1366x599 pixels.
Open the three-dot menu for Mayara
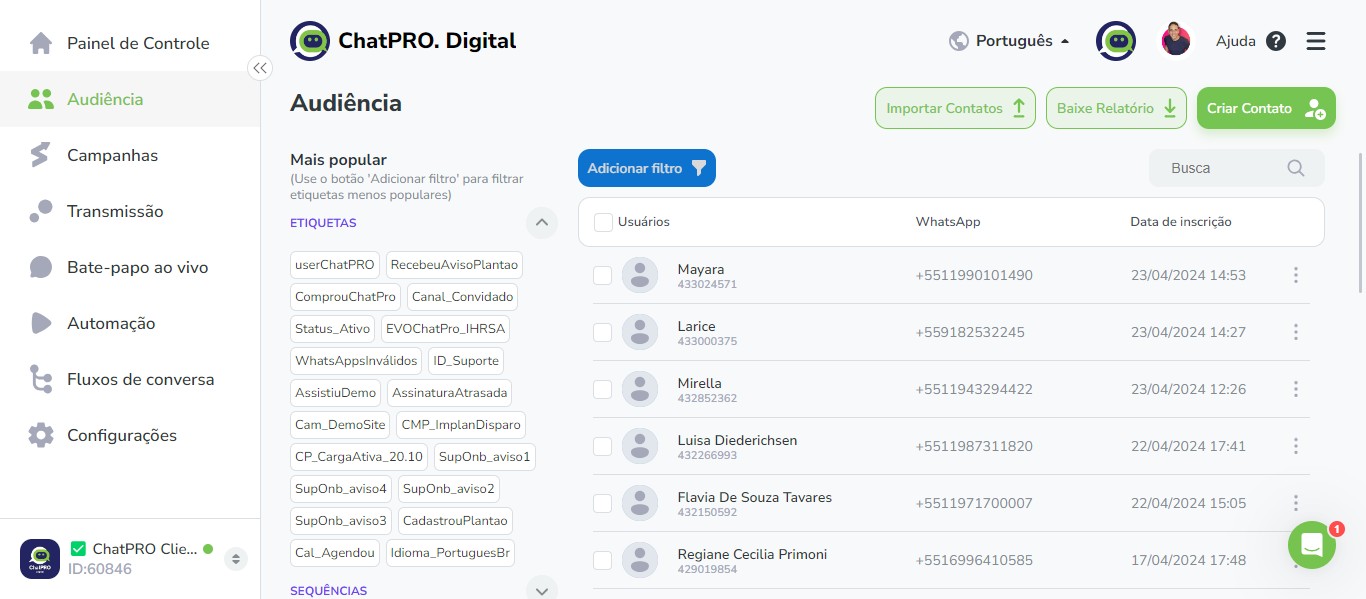[x=1296, y=275]
